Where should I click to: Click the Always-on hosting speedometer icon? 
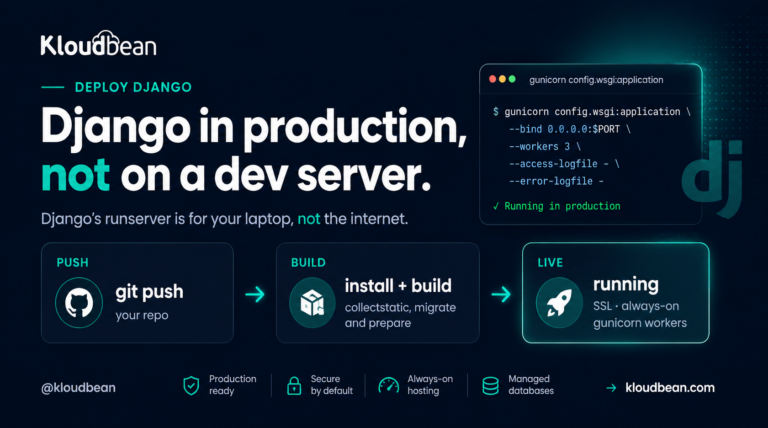389,385
